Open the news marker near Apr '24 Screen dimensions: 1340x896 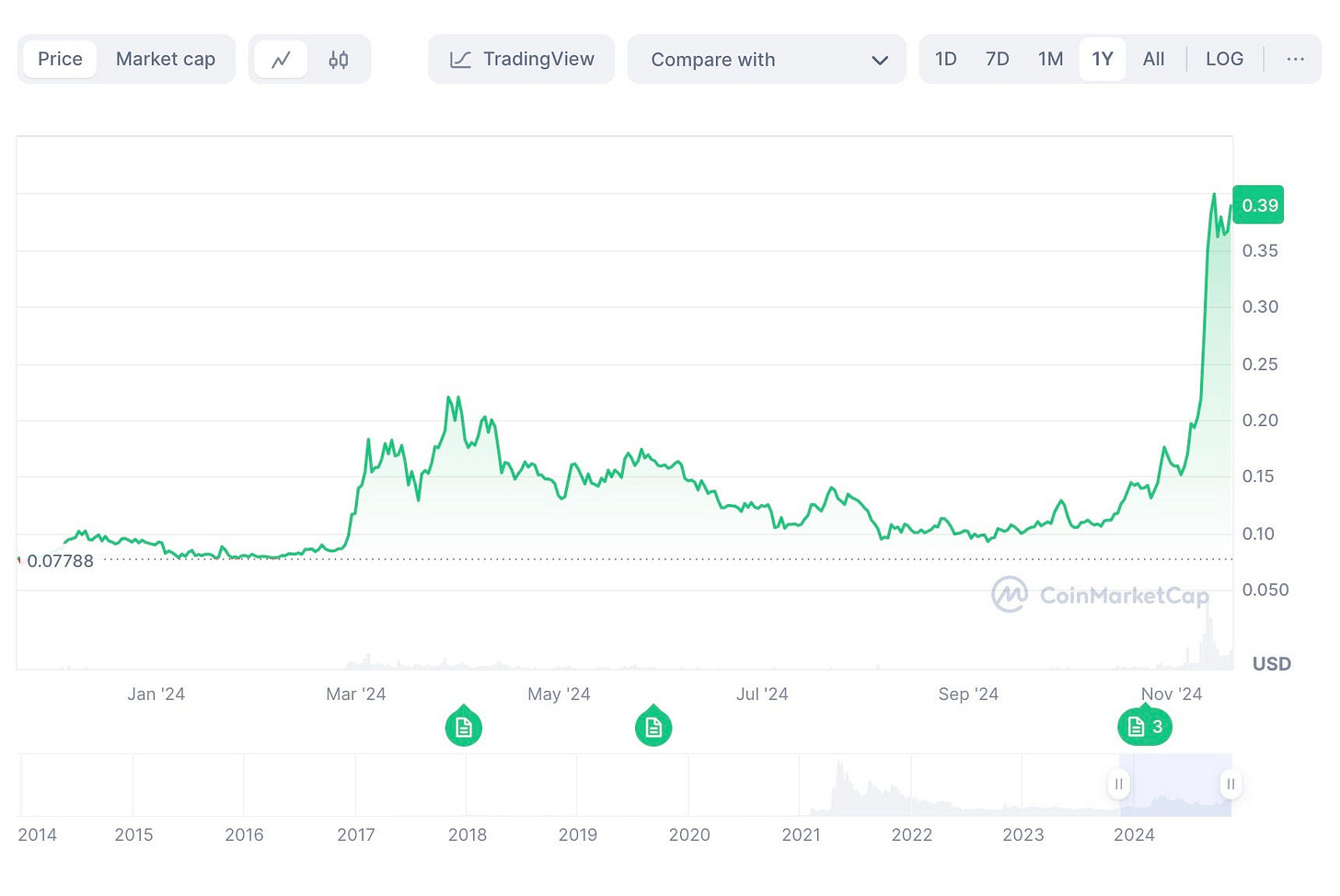point(464,727)
